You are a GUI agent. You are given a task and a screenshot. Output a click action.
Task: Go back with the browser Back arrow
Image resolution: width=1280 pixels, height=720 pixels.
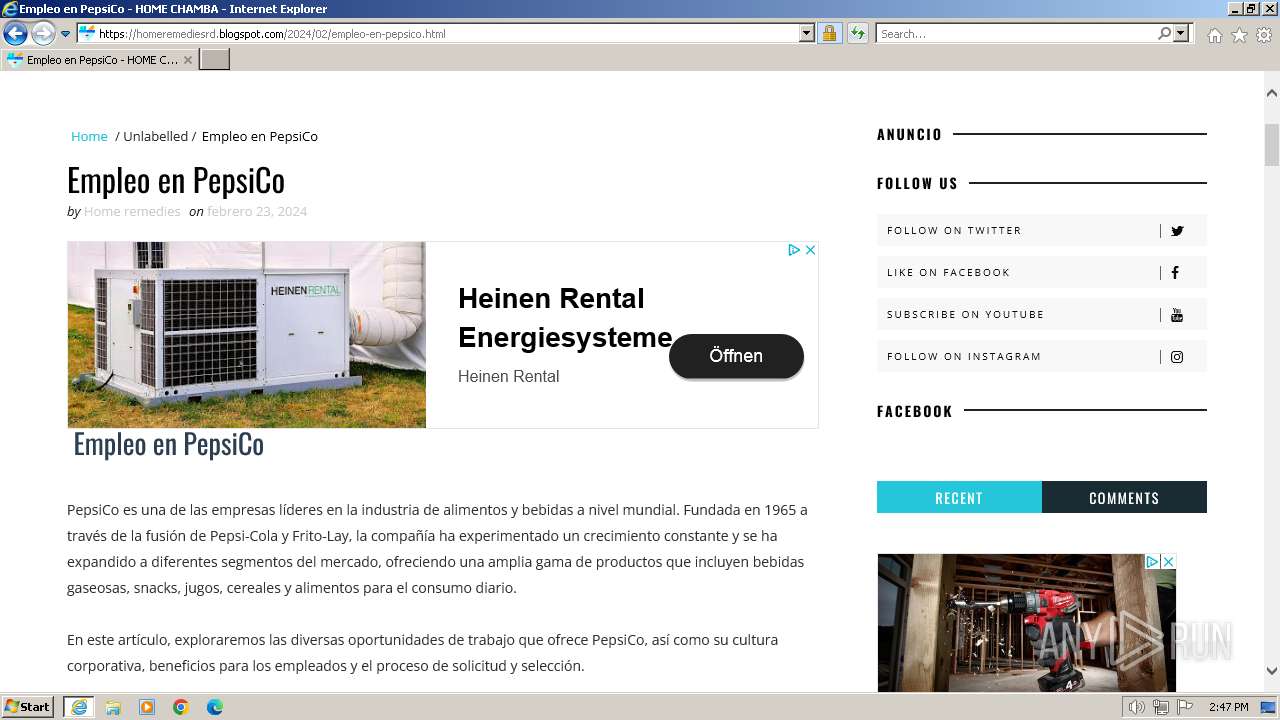pos(15,33)
